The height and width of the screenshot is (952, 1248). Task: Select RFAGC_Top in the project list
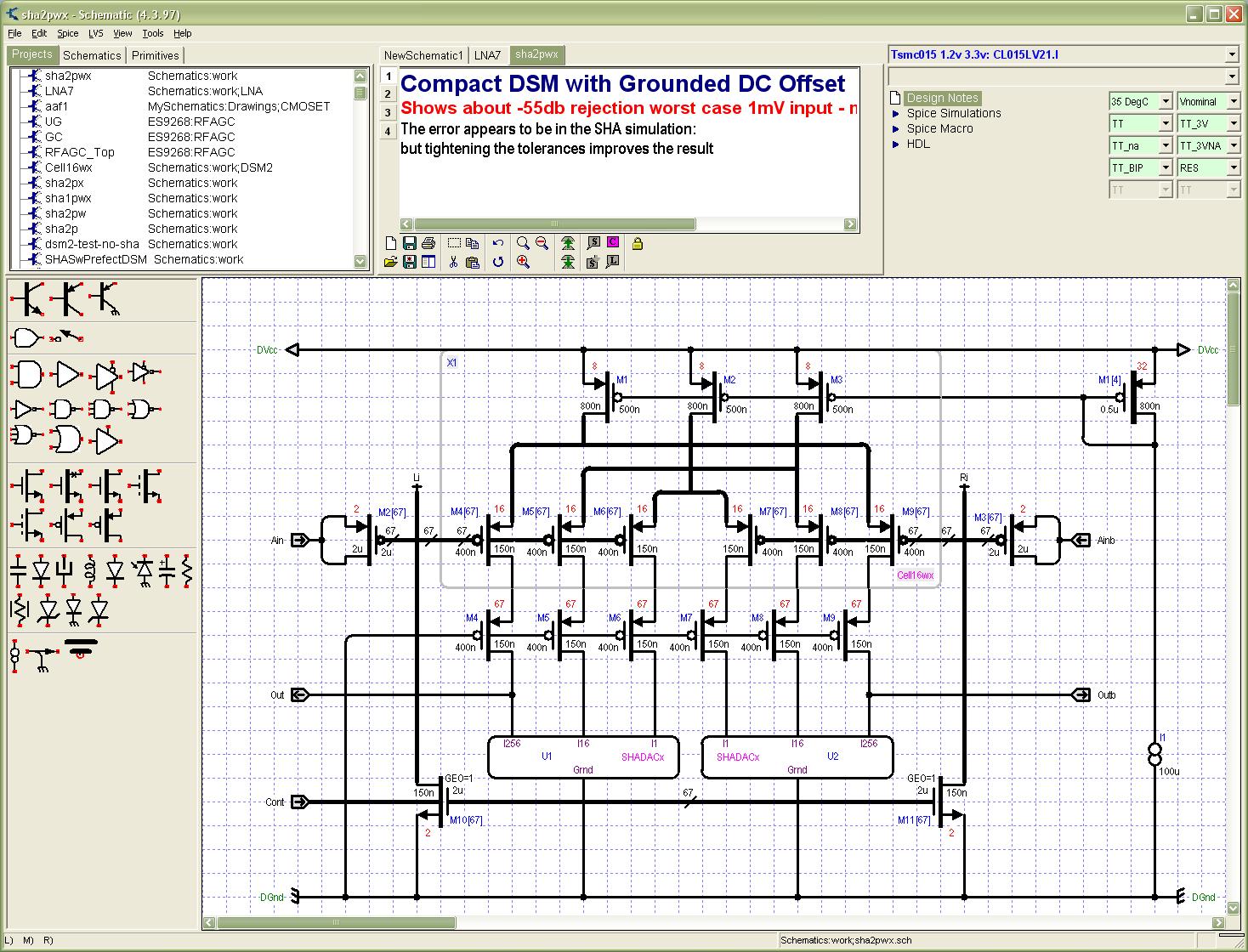(79, 152)
